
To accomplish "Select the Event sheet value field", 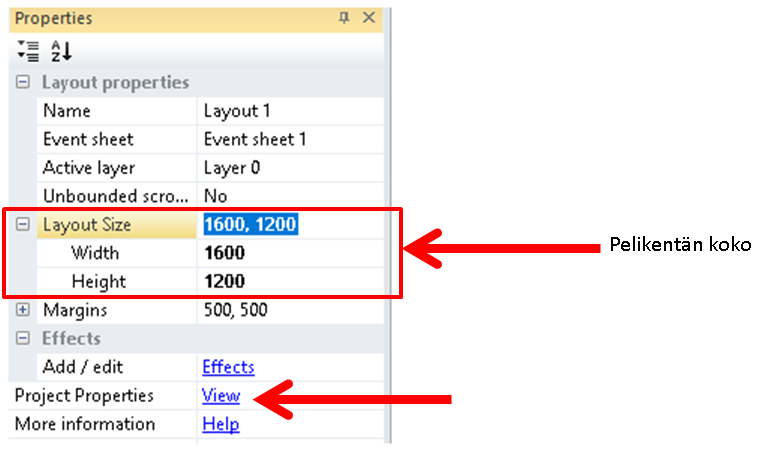I will click(290, 139).
